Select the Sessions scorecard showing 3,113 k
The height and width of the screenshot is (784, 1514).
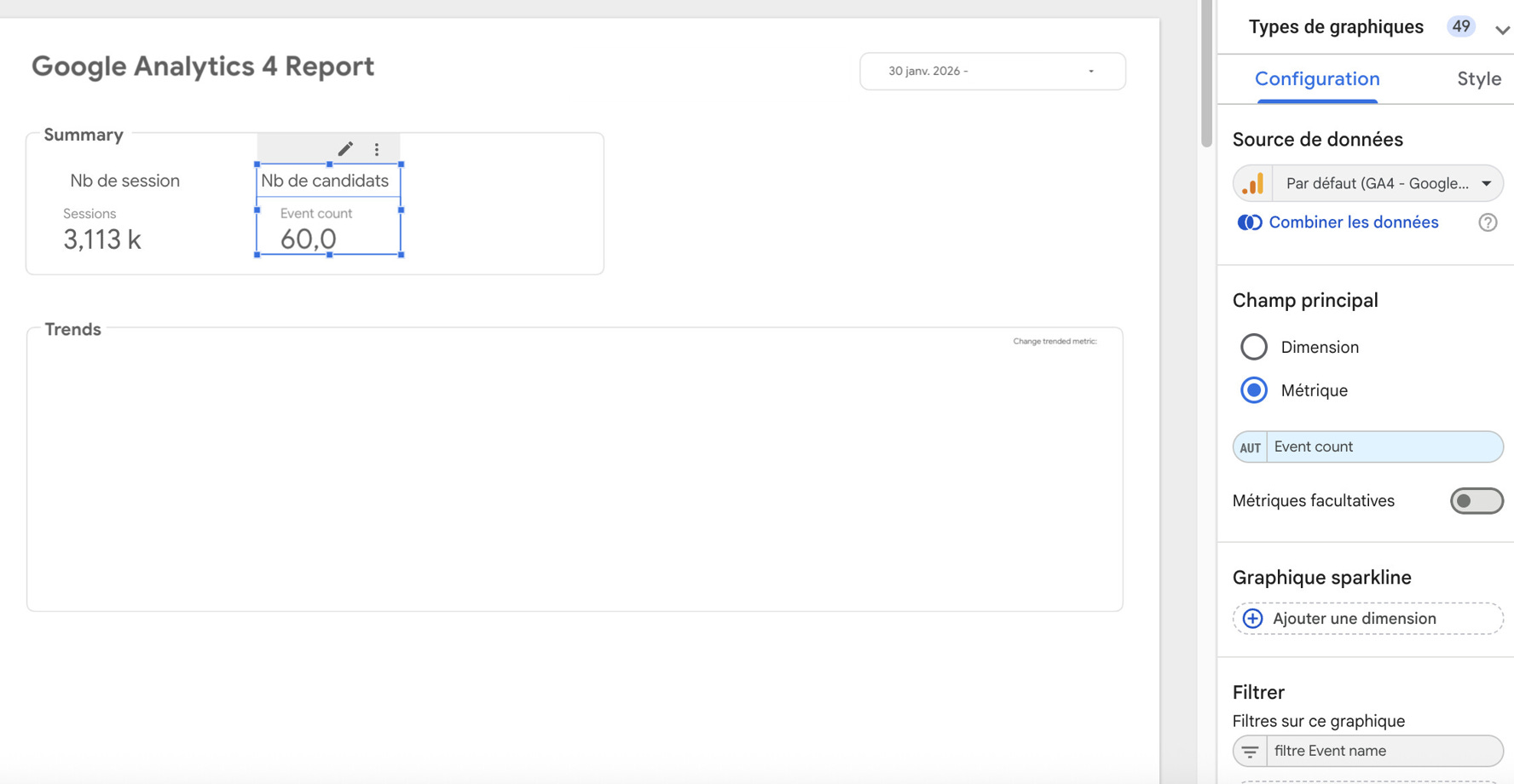tap(102, 230)
